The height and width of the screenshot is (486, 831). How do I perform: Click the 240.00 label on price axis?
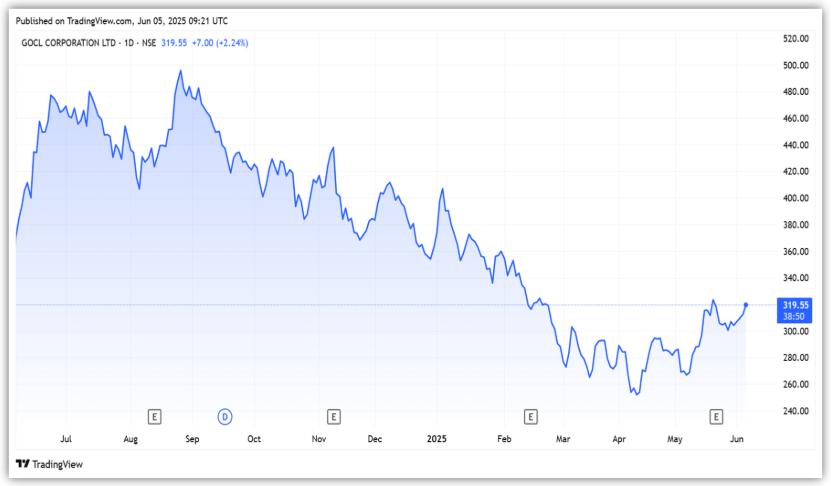click(x=795, y=411)
